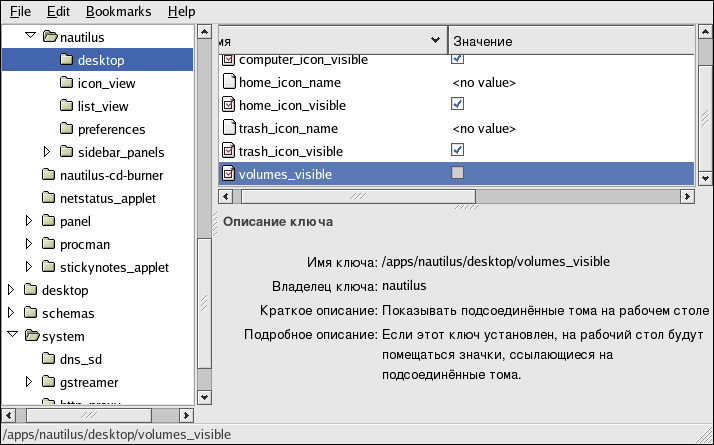This screenshot has height=445, width=714.
Task: Click the nautilus-cd-burner folder icon
Action: pos(49,175)
